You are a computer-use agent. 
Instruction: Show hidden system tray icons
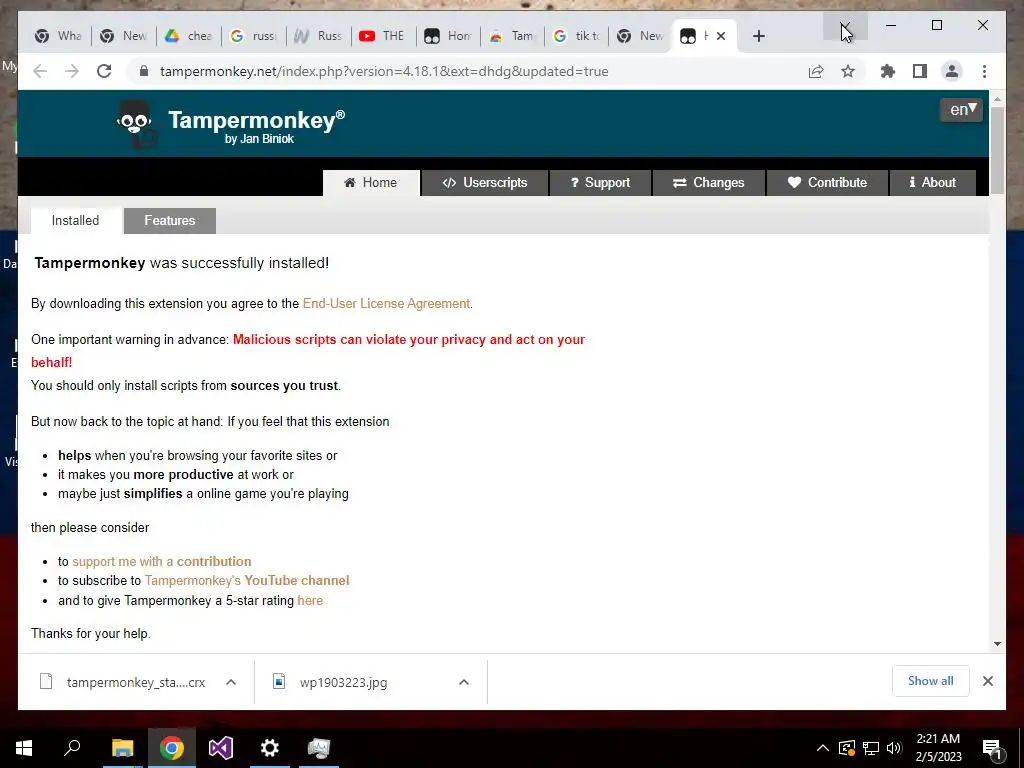[x=823, y=748]
